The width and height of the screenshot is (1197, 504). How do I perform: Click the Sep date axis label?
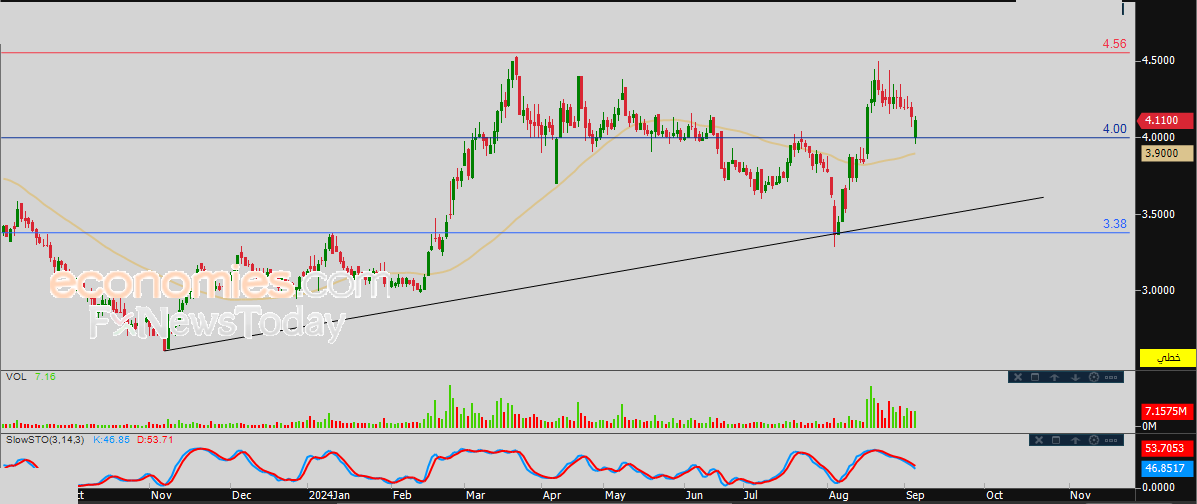pos(915,495)
